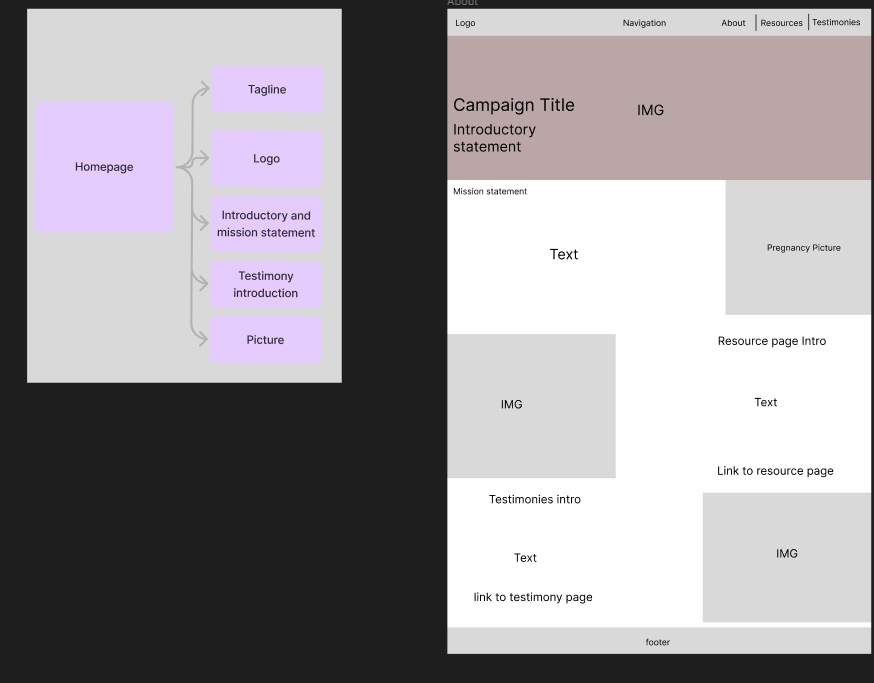Image resolution: width=874 pixels, height=683 pixels.
Task: Open the Testimonies nav item
Action: coord(836,22)
